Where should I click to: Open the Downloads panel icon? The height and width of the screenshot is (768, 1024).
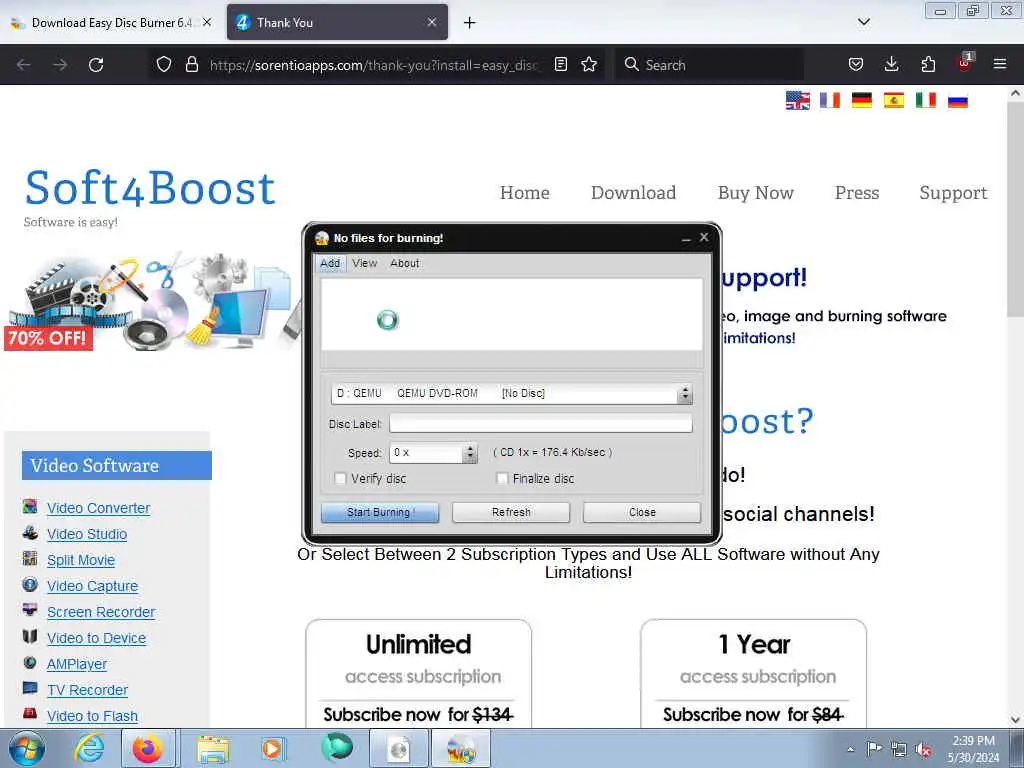(x=891, y=65)
